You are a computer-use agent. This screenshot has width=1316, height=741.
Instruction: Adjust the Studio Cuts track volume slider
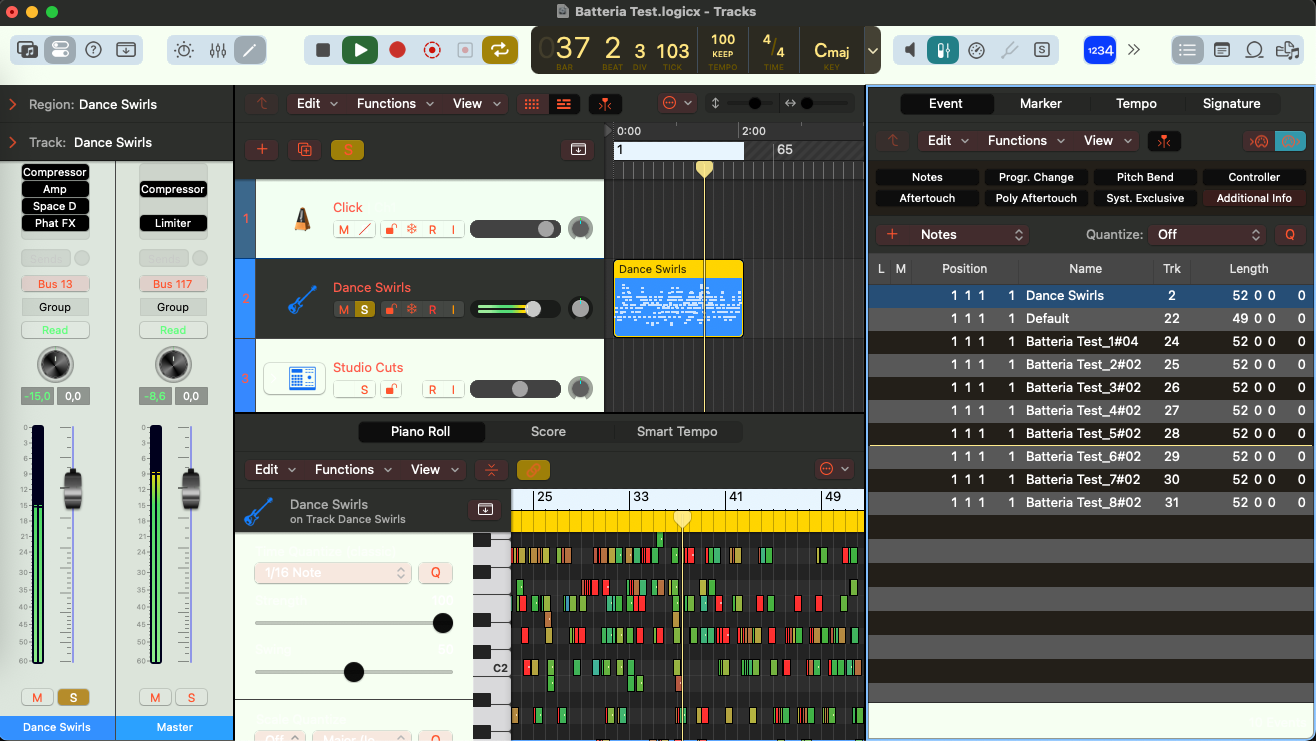tap(519, 389)
